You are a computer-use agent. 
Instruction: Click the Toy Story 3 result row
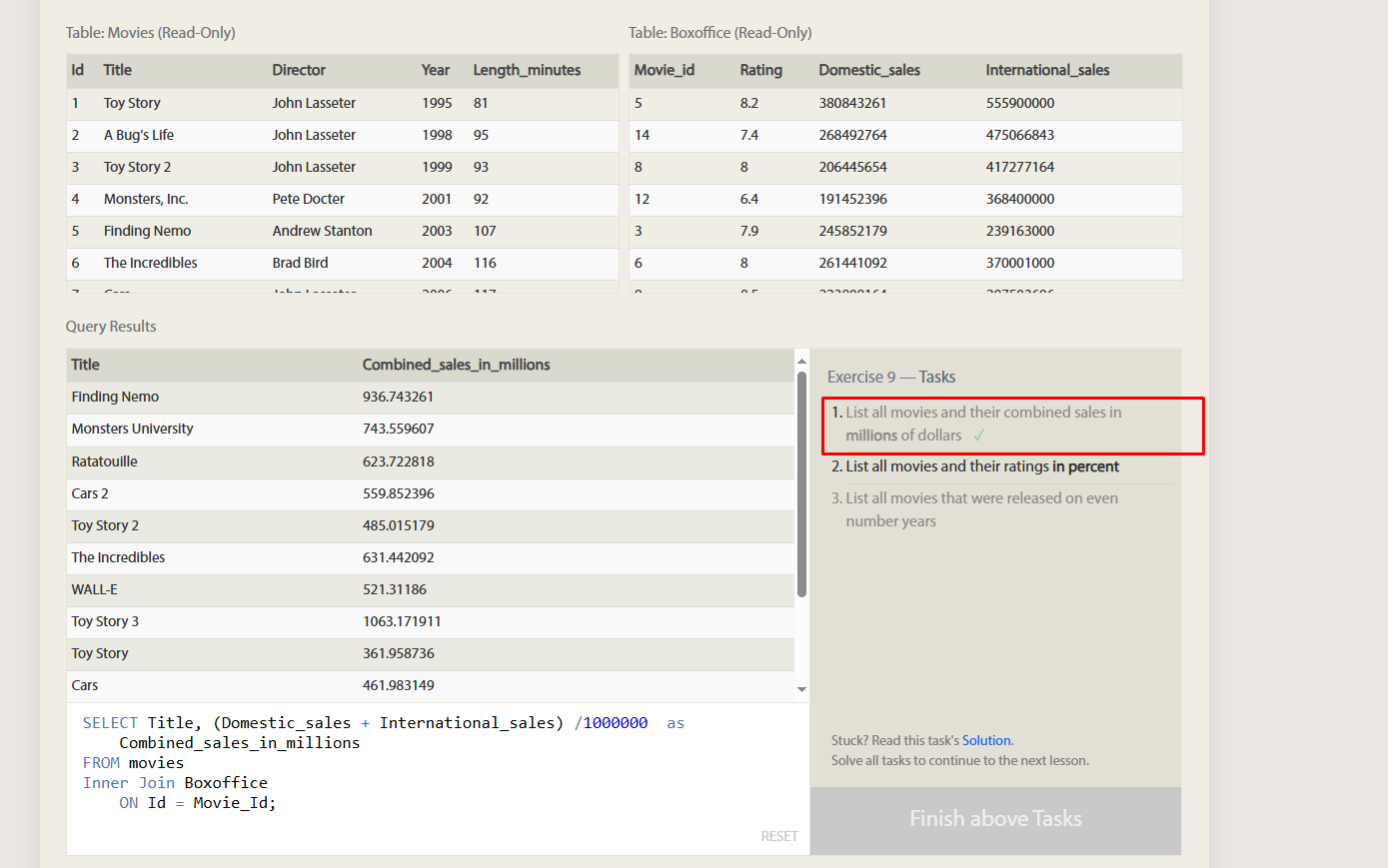click(431, 621)
